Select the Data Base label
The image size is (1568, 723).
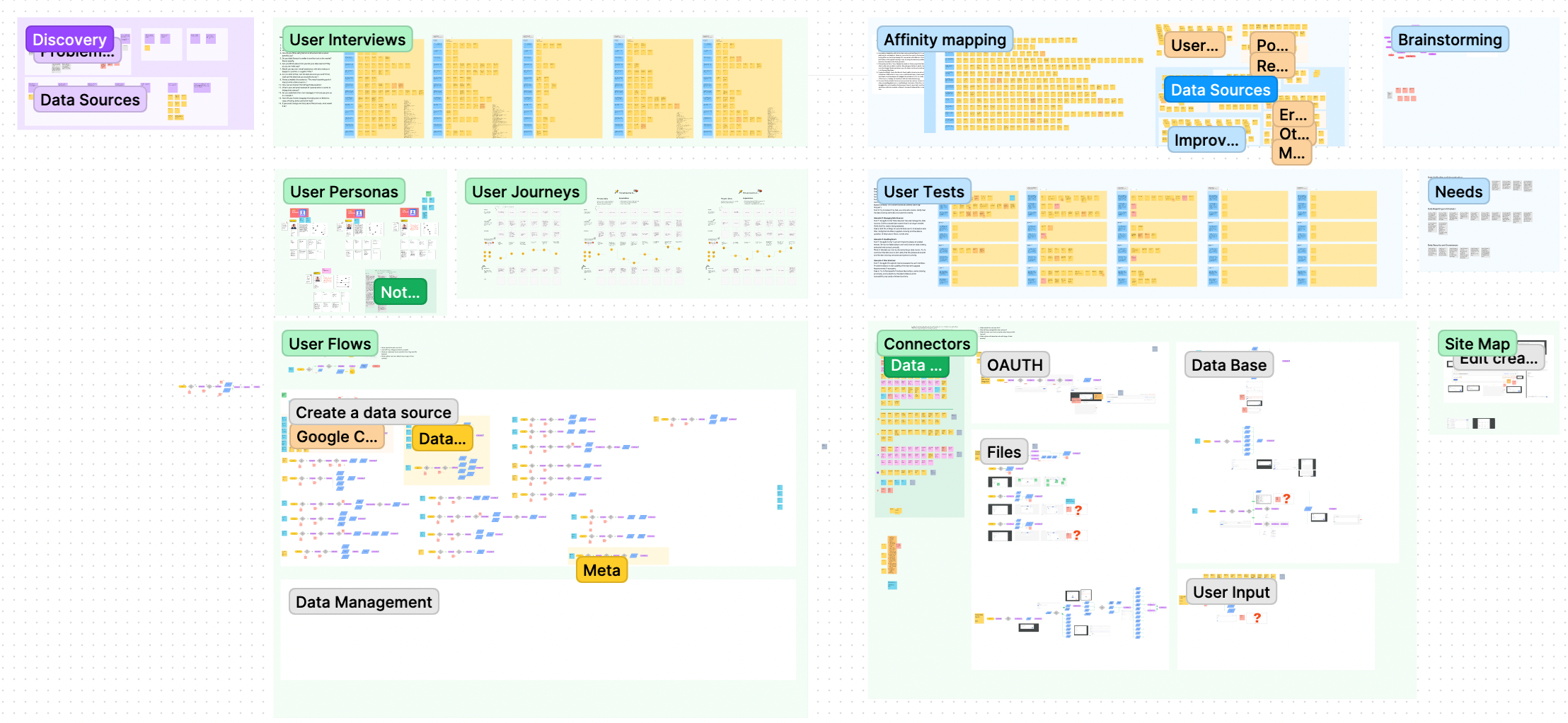[x=1228, y=365]
